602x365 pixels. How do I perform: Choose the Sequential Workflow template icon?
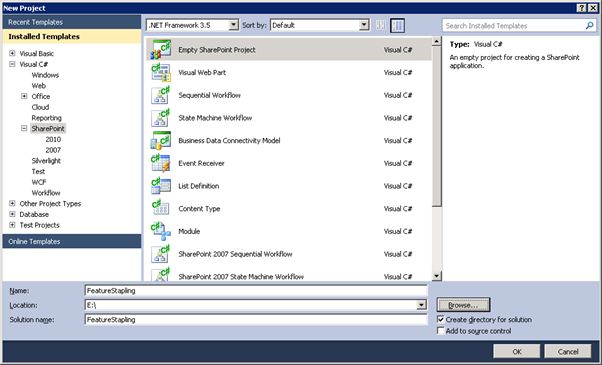160,95
